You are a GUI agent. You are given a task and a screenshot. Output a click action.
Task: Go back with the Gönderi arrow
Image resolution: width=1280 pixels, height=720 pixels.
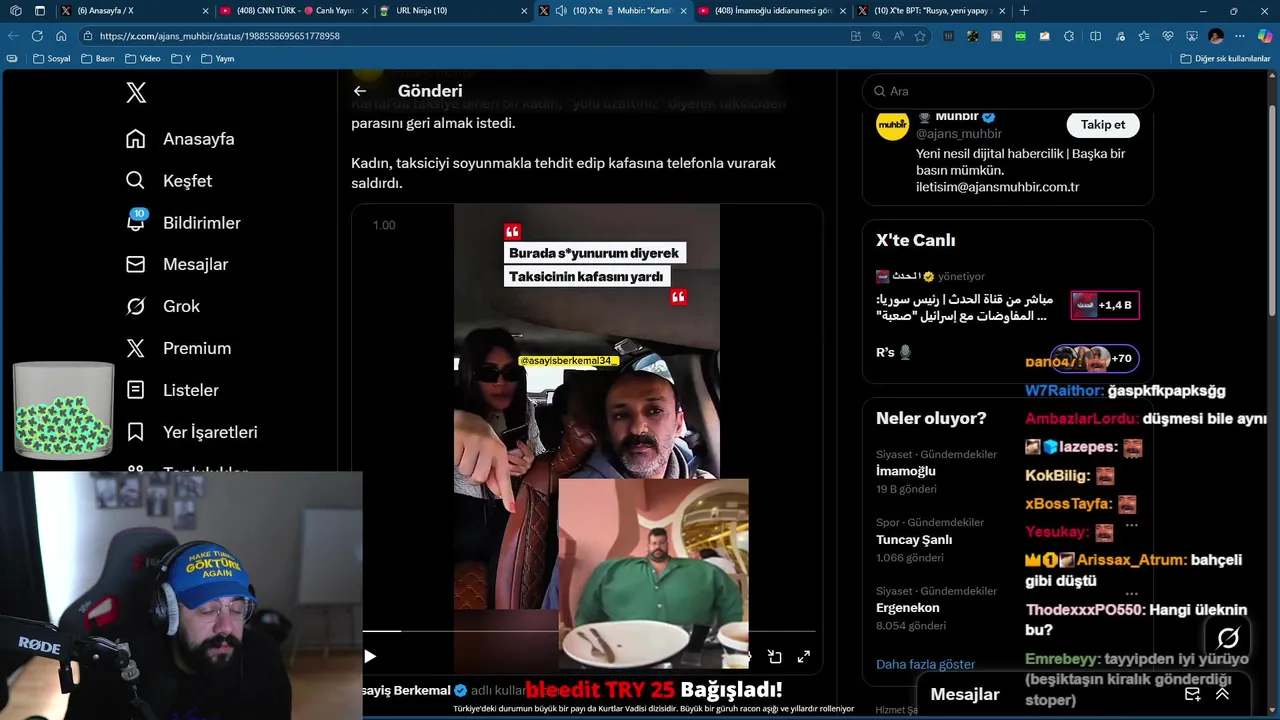tap(360, 91)
